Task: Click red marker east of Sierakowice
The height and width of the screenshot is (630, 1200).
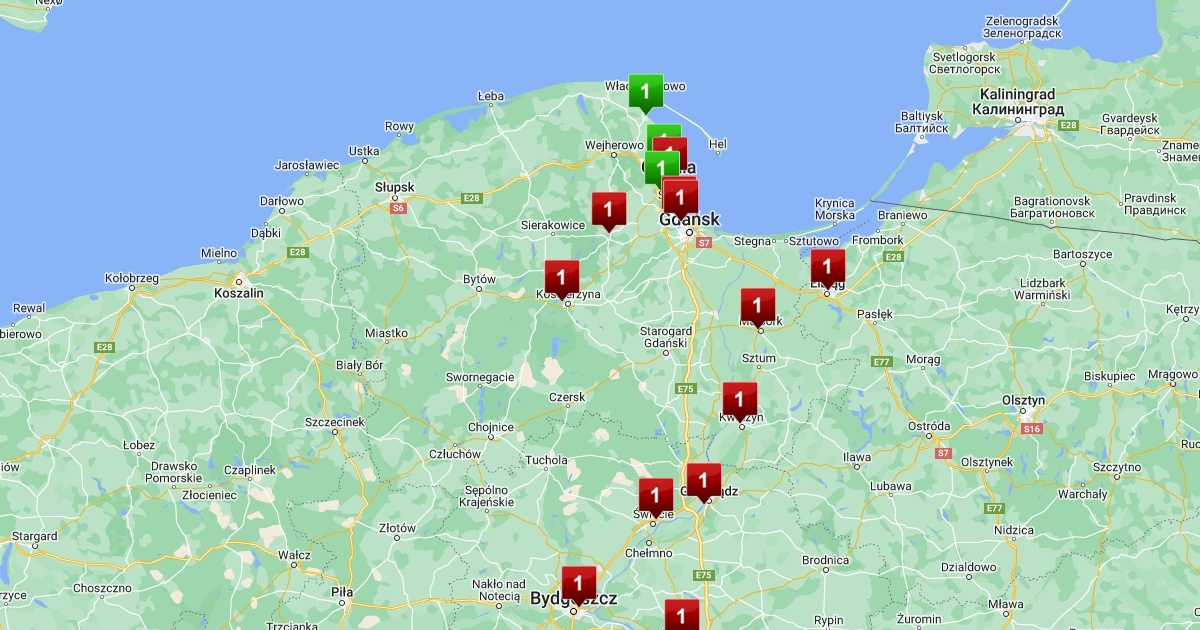Action: [608, 209]
